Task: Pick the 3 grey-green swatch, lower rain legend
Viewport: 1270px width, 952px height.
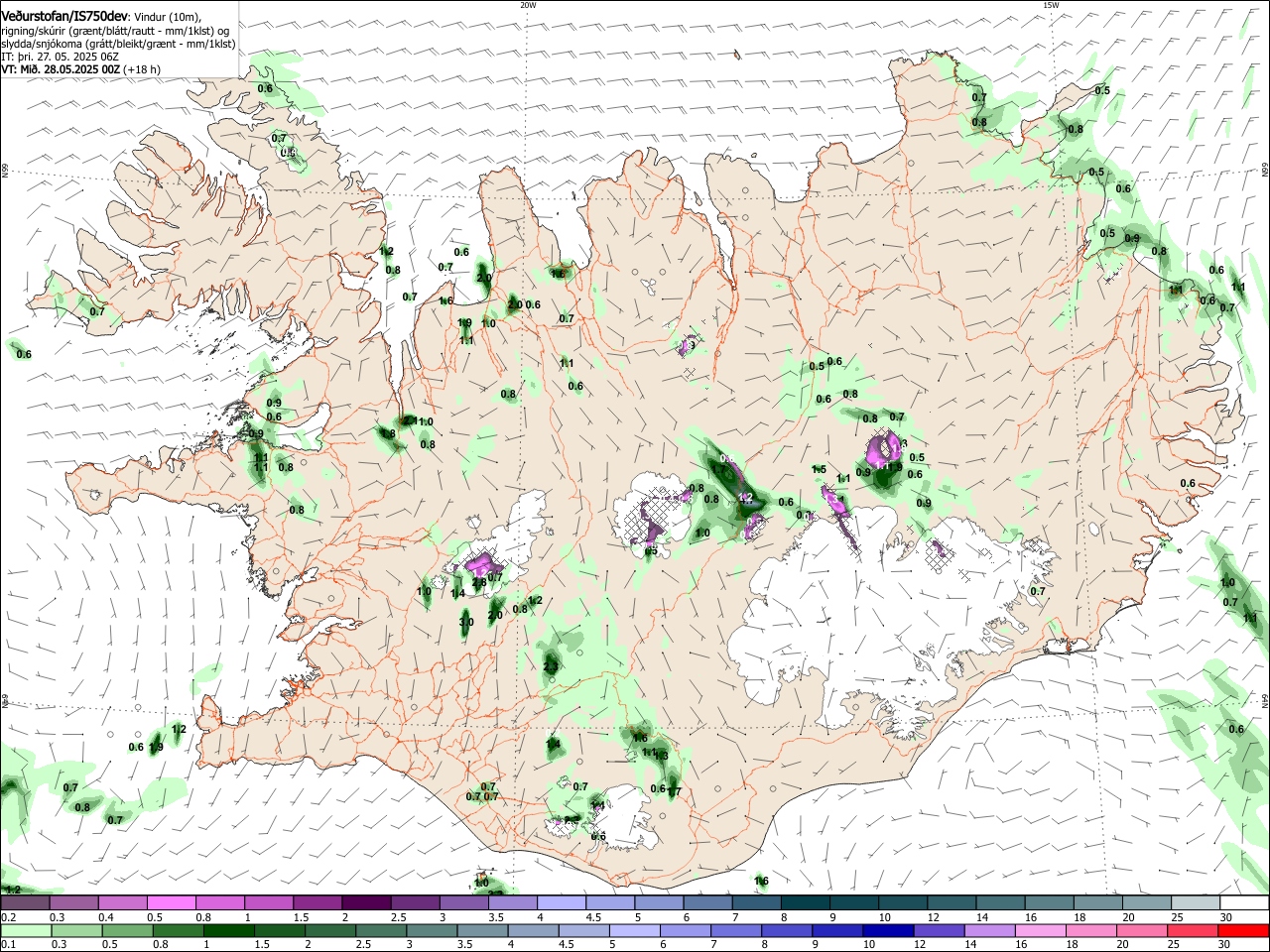Action: tap(431, 930)
